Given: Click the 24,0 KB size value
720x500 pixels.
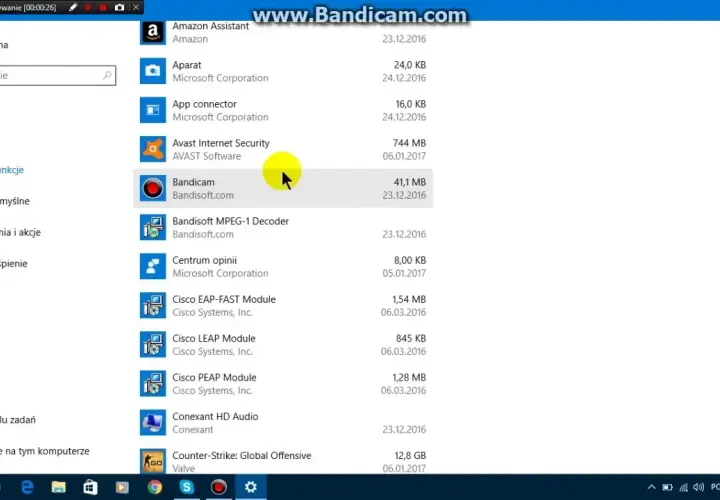Looking at the screenshot, I should (410, 65).
